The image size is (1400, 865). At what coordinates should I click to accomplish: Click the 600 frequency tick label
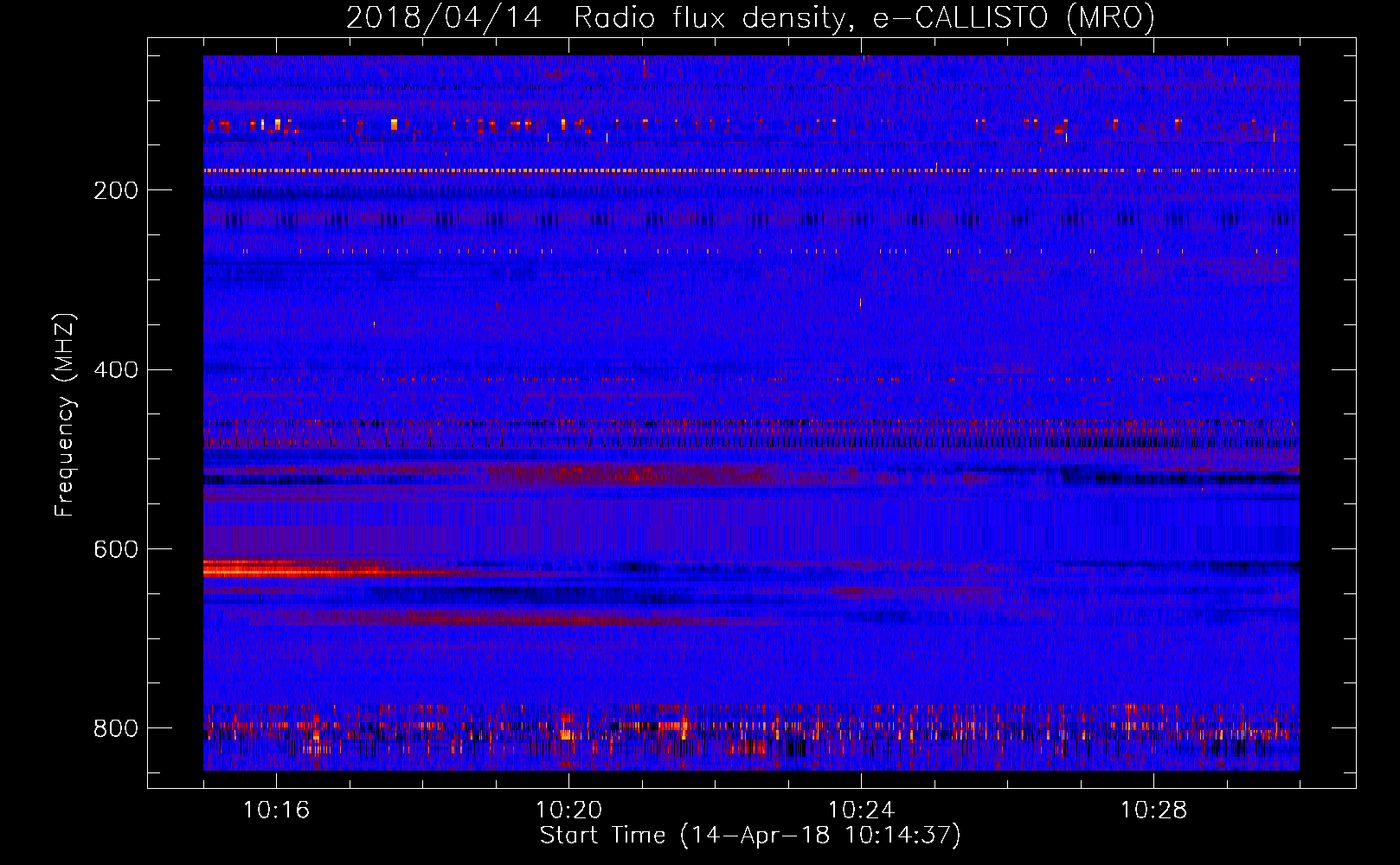click(116, 549)
